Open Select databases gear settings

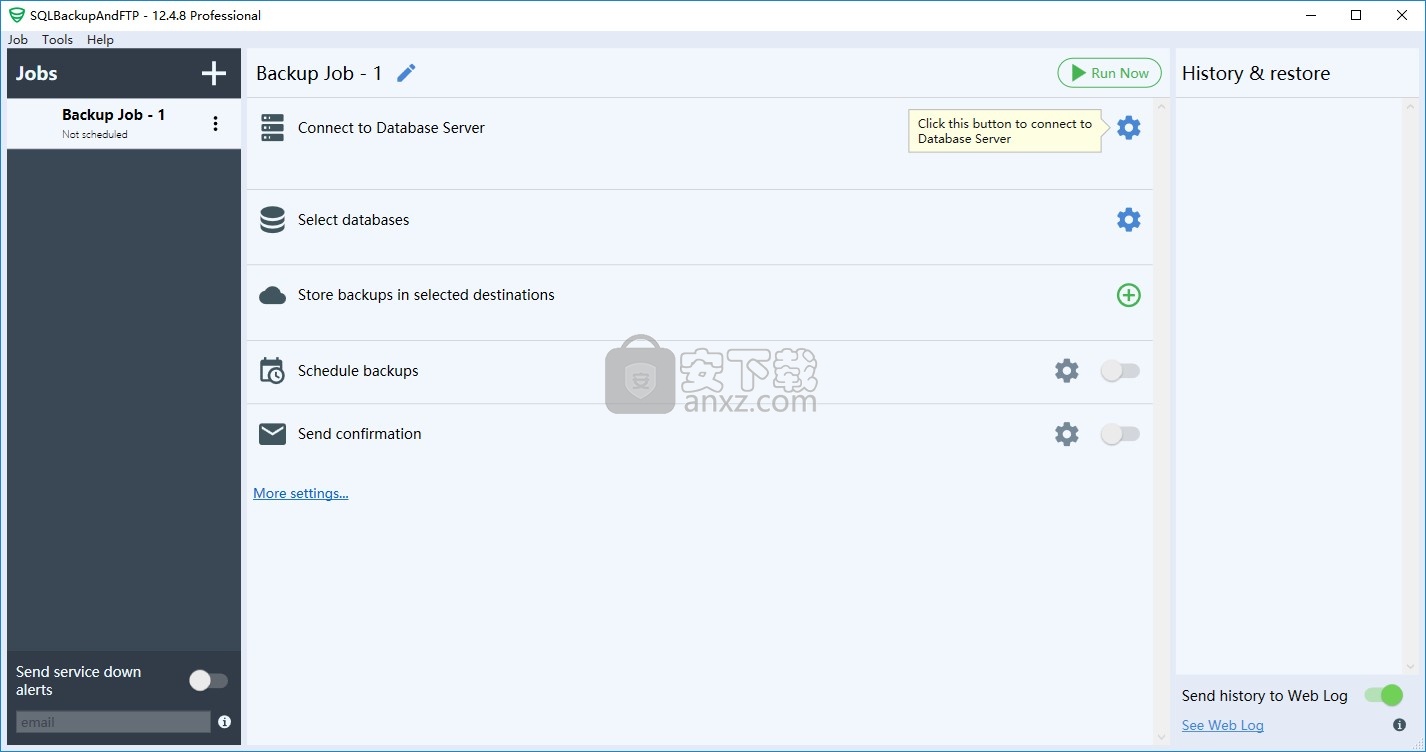1128,220
